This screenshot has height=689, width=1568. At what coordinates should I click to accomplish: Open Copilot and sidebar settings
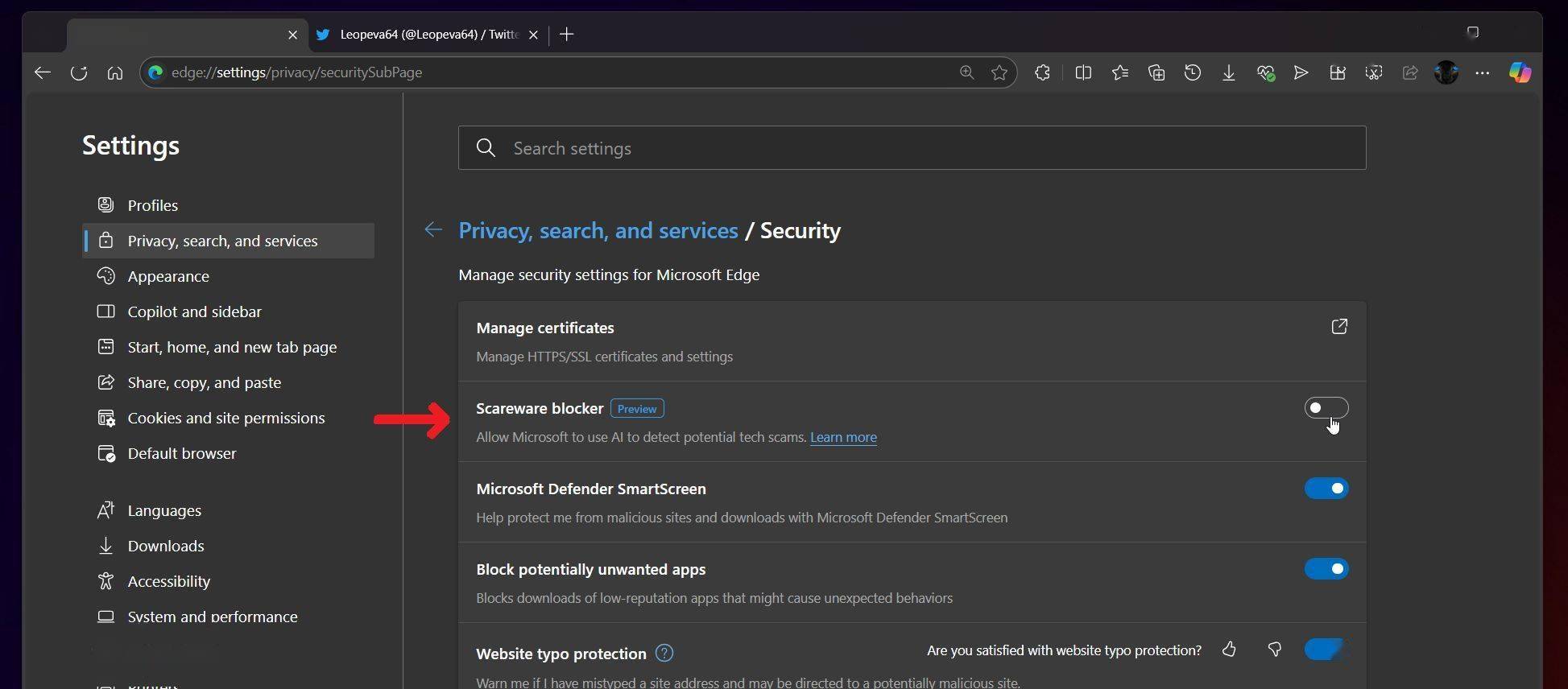[x=229, y=311]
